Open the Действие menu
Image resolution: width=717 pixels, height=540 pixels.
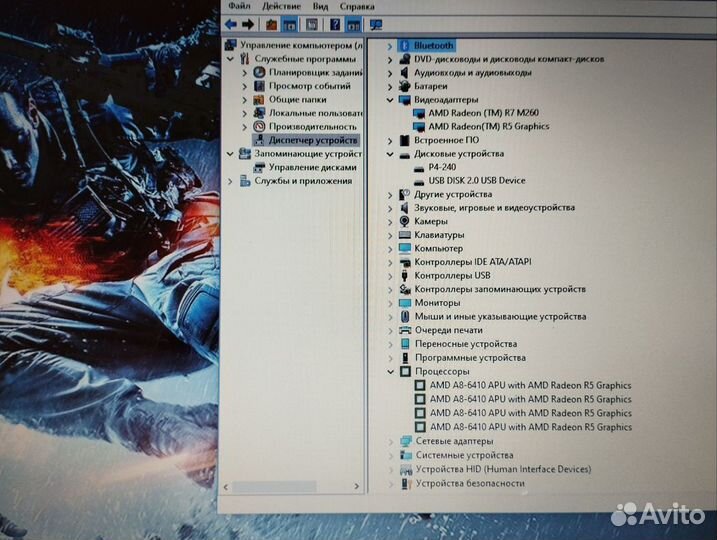(x=281, y=6)
